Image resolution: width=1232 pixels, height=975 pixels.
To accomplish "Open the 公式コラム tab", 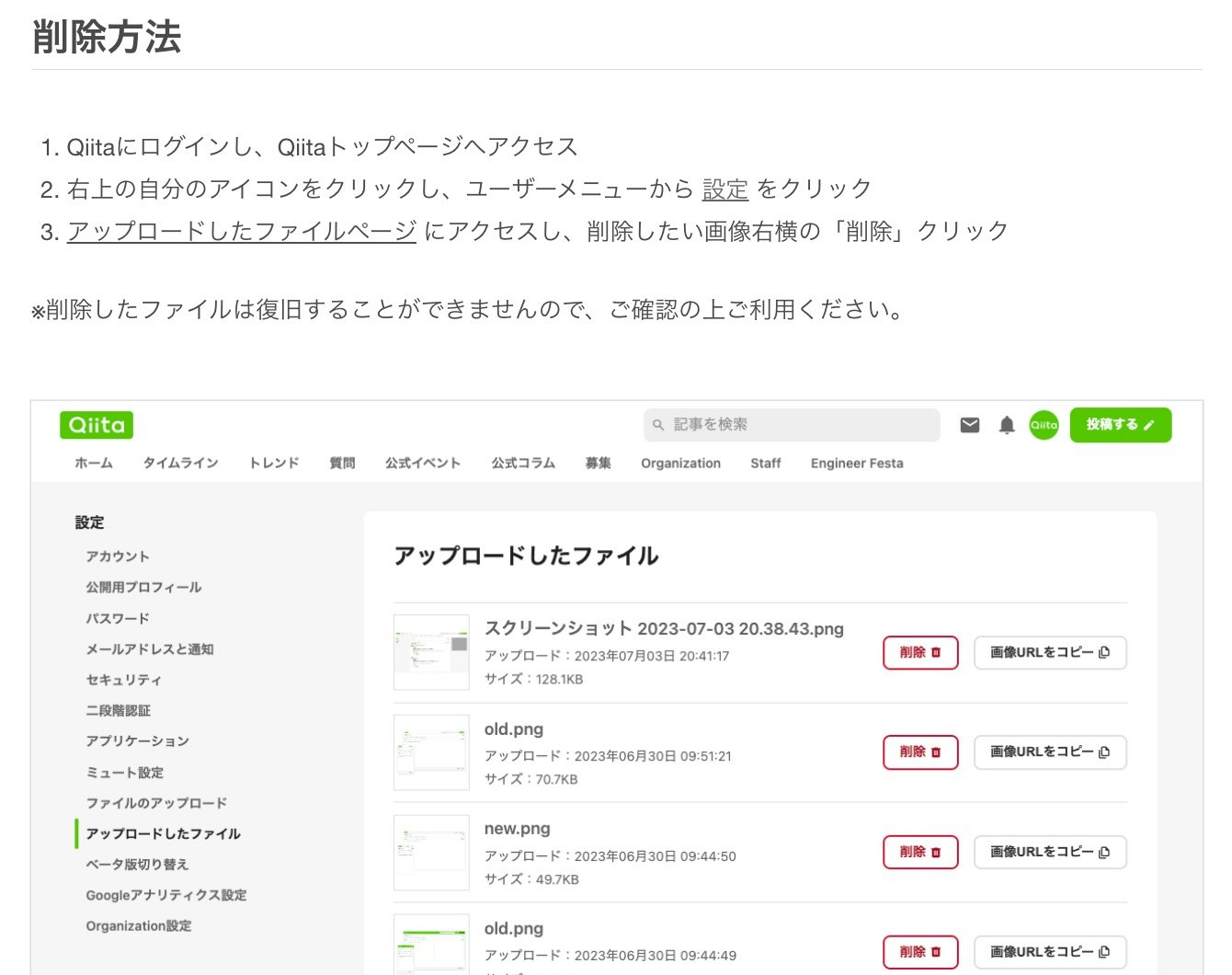I will tap(523, 464).
